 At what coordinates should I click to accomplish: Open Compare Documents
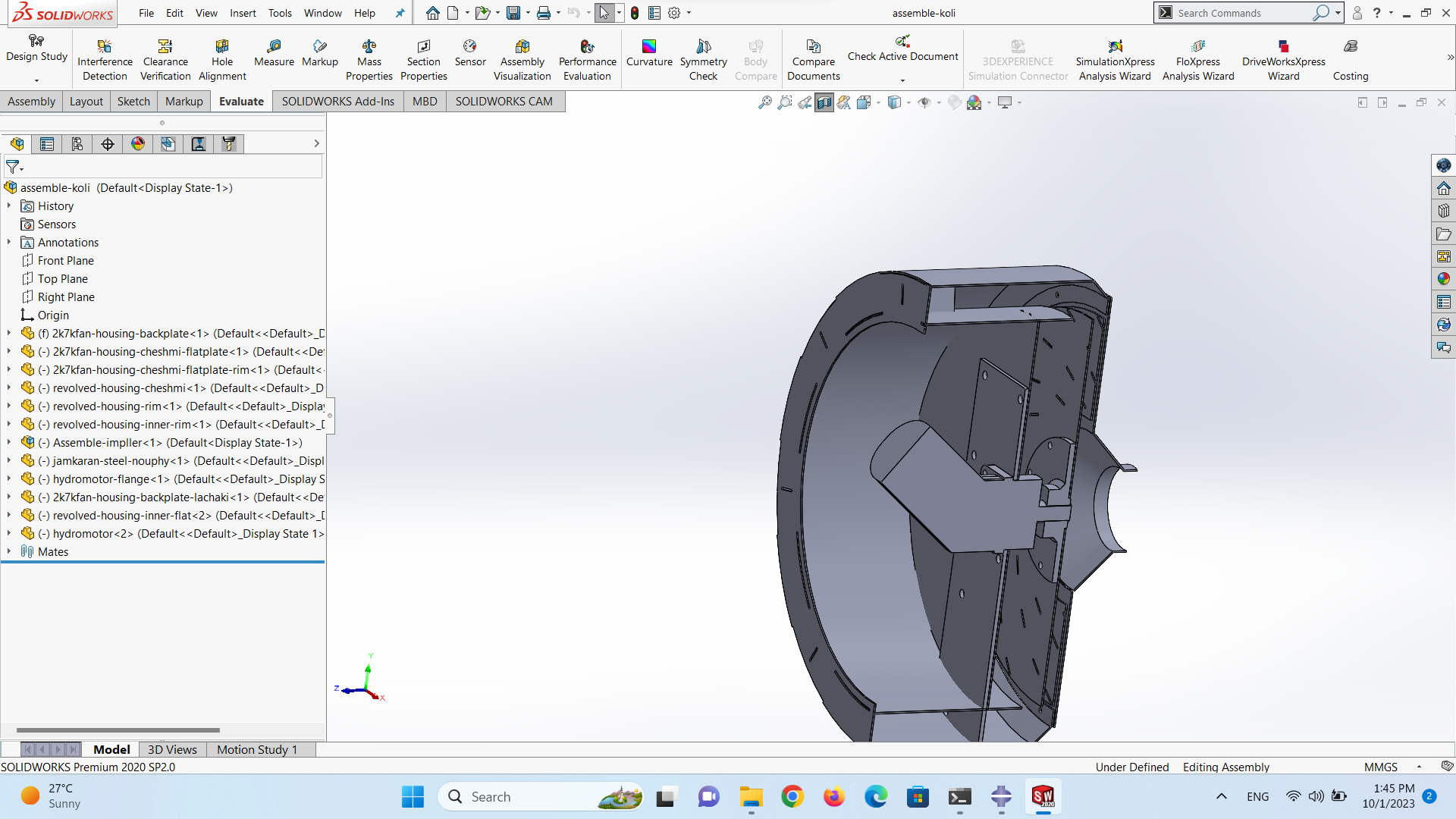click(814, 60)
